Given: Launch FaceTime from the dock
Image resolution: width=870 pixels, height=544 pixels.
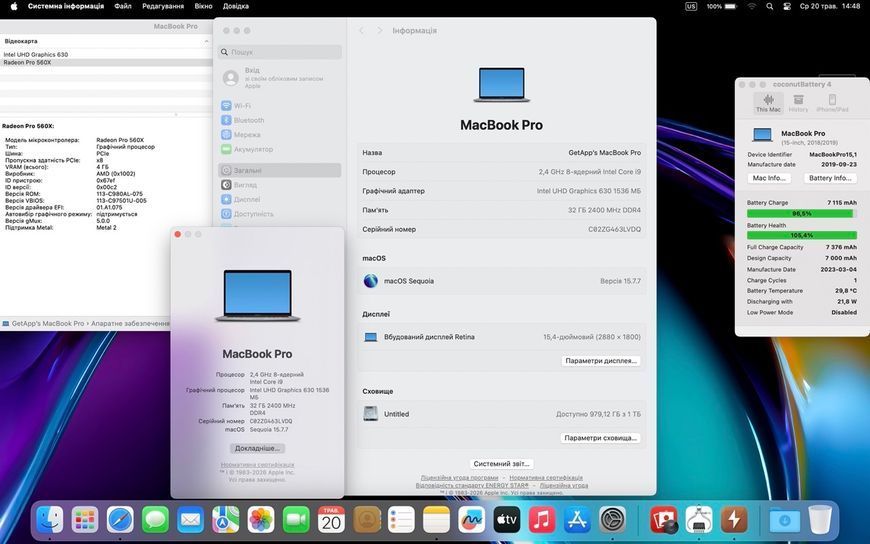Looking at the screenshot, I should (x=296, y=521).
